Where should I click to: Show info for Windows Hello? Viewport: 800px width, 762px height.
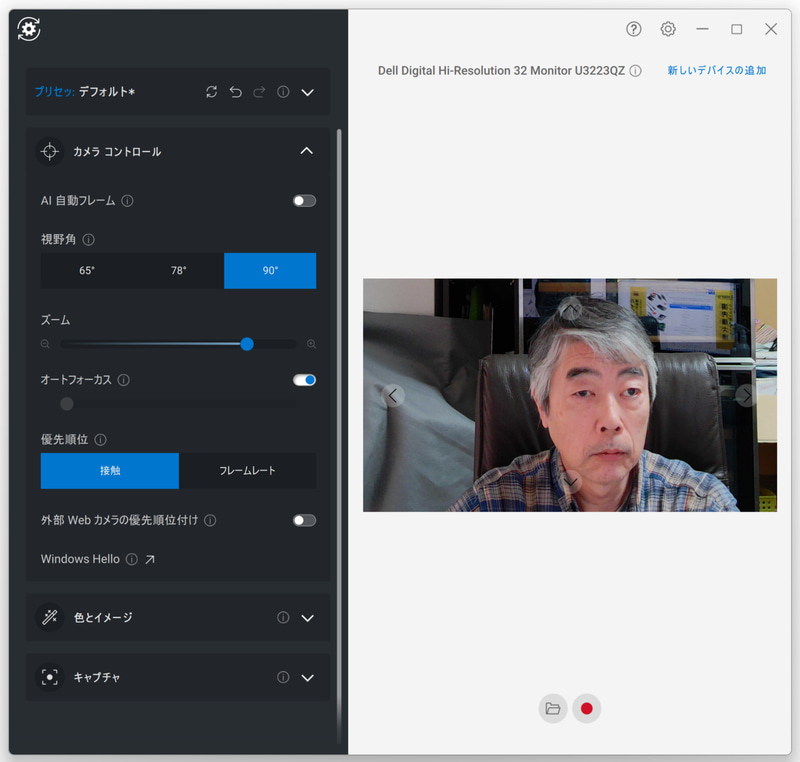[x=132, y=560]
